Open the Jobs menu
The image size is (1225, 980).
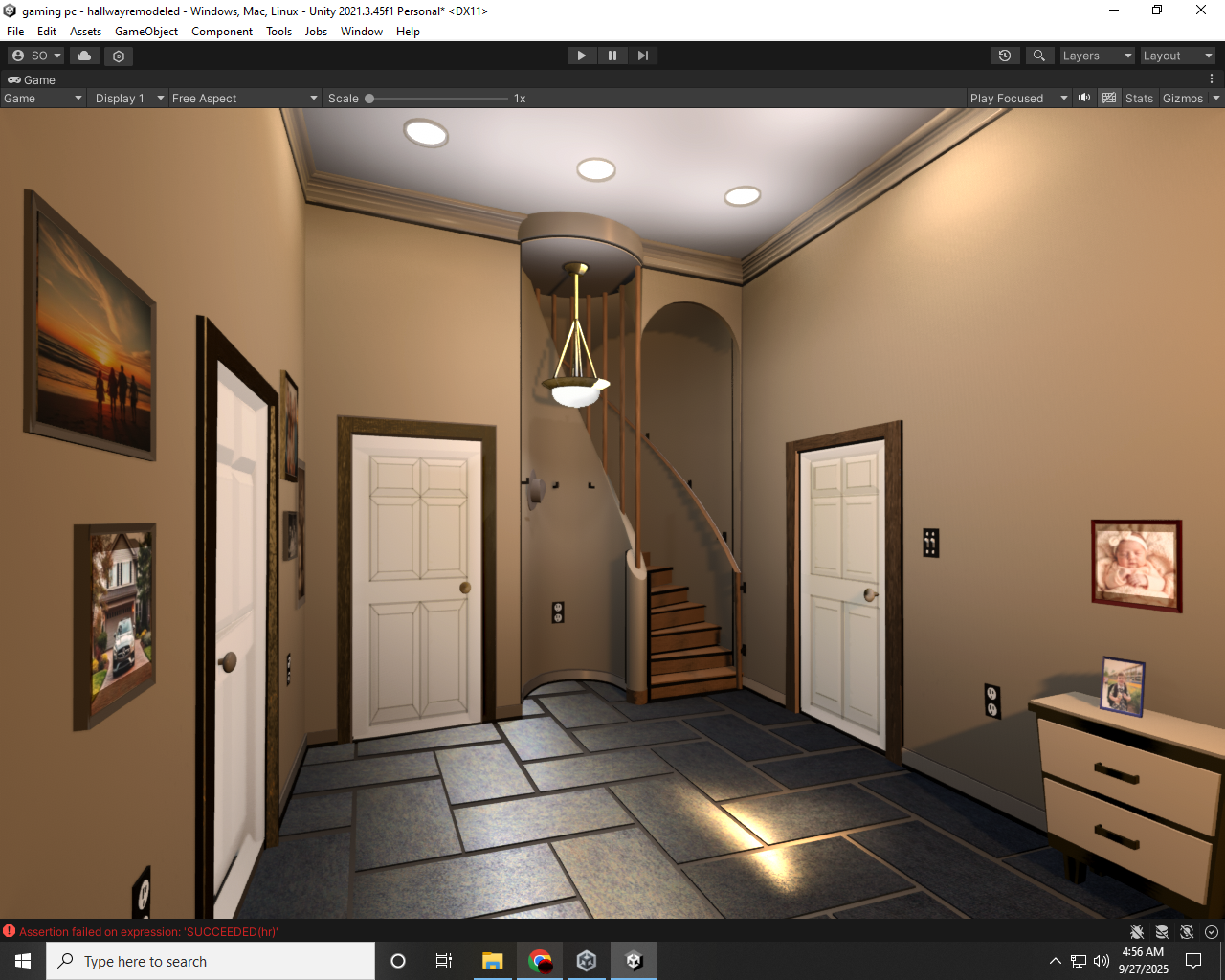(316, 32)
